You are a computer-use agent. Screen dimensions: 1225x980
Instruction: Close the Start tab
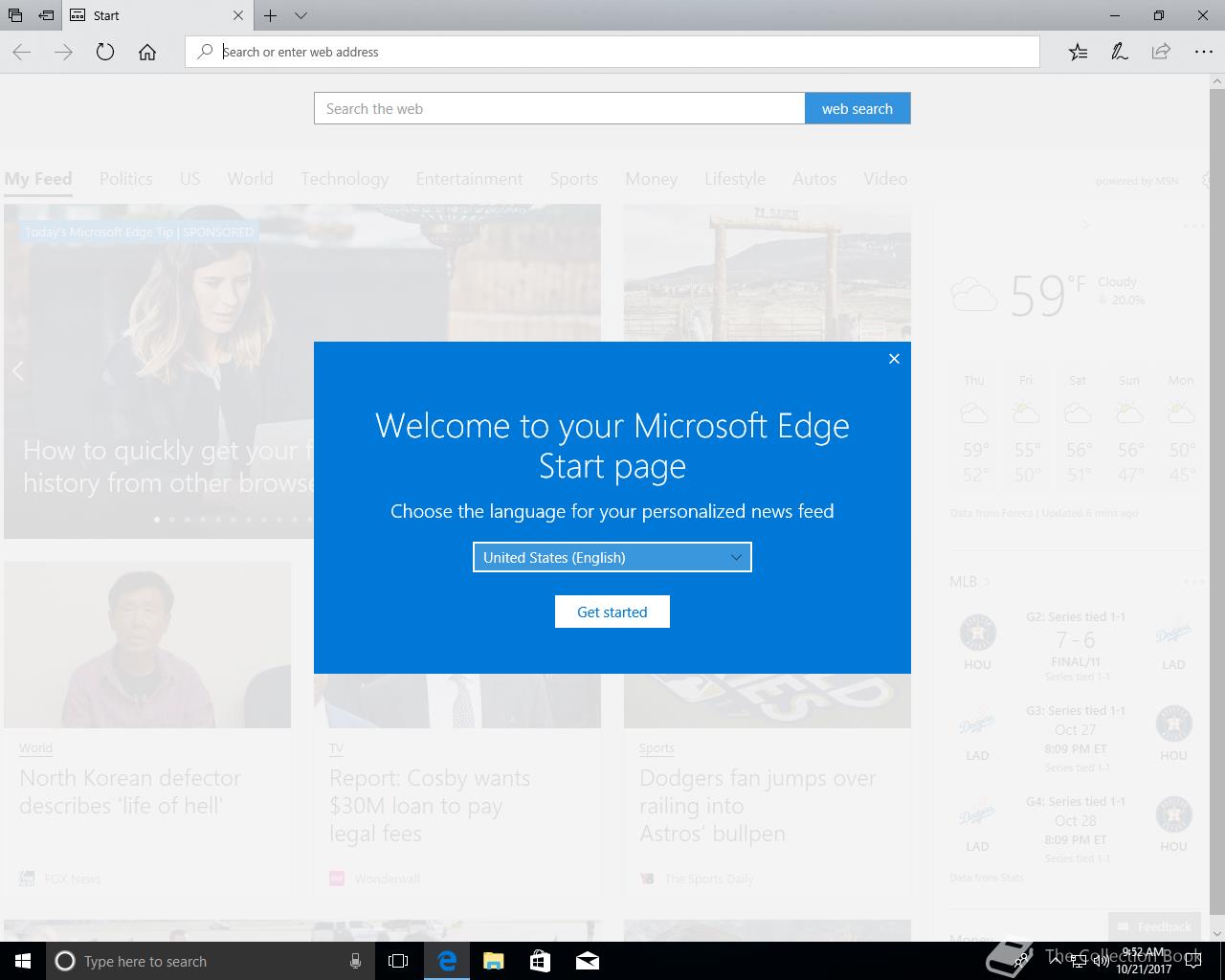pyautogui.click(x=238, y=15)
